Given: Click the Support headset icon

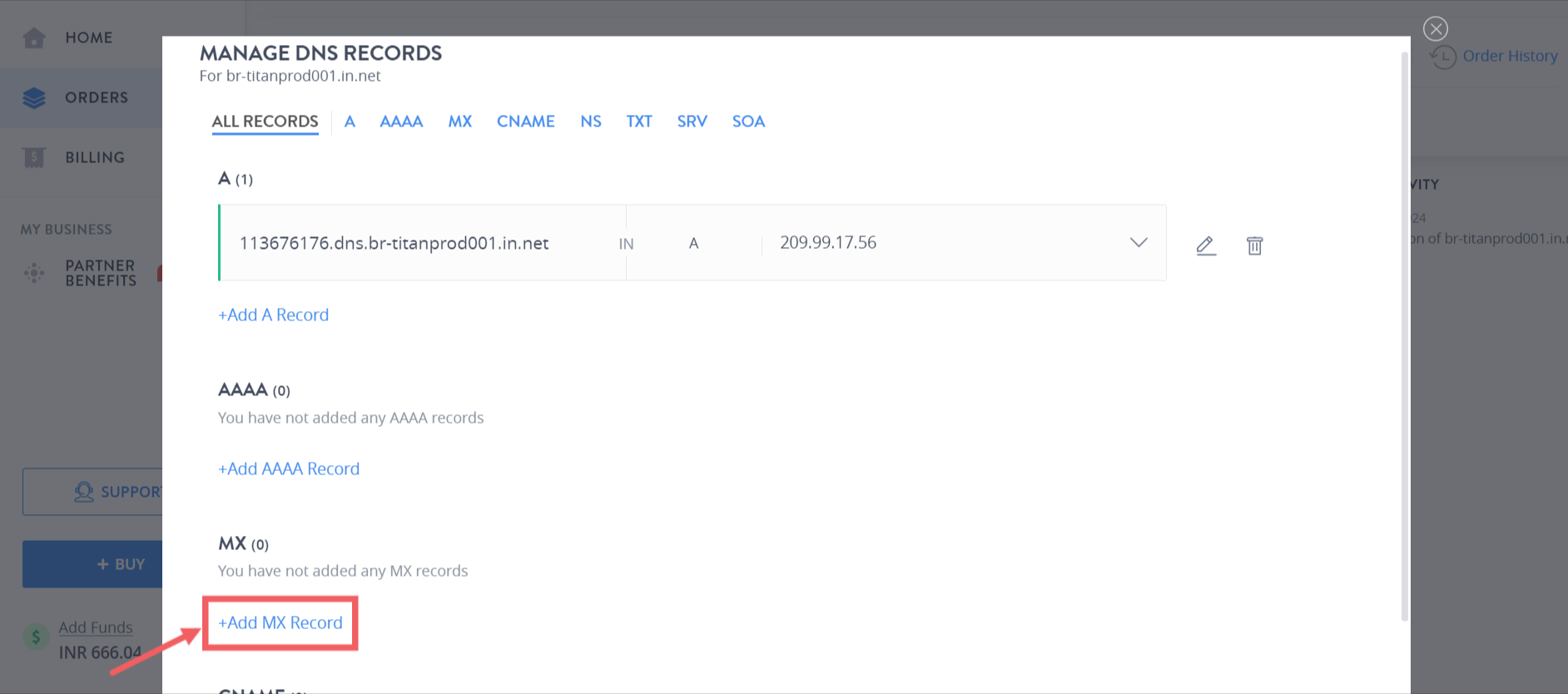Looking at the screenshot, I should click(84, 492).
